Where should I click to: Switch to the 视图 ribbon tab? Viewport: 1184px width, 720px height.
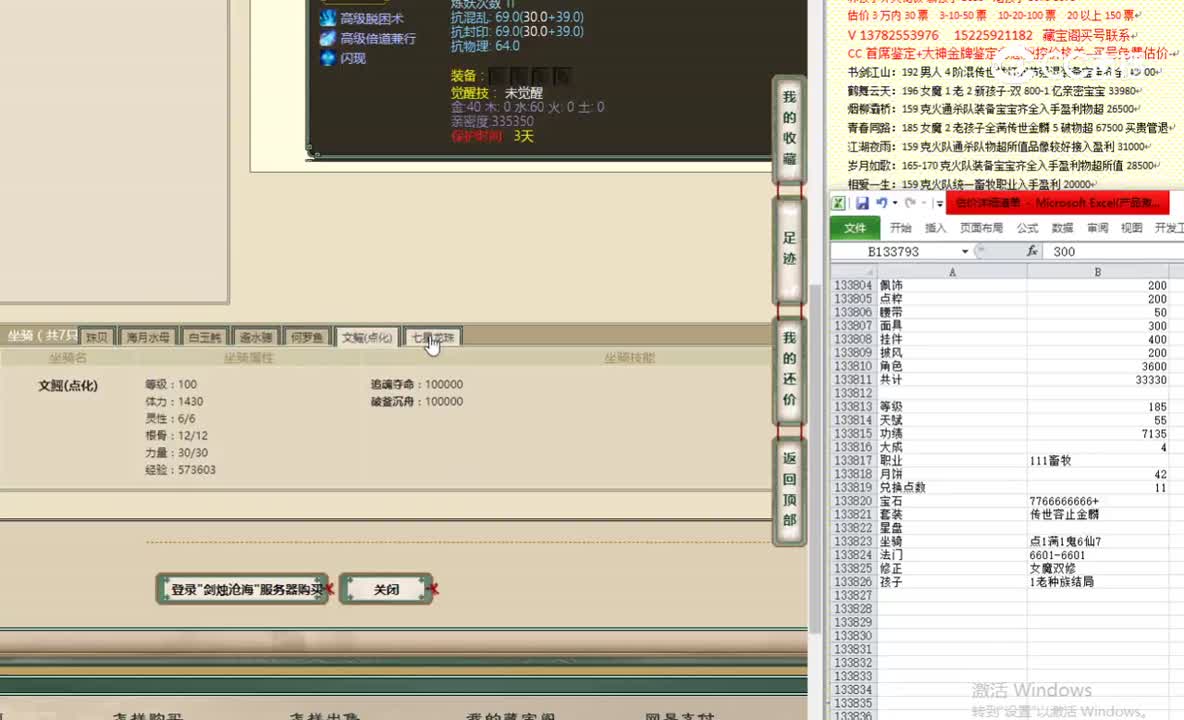[1131, 228]
